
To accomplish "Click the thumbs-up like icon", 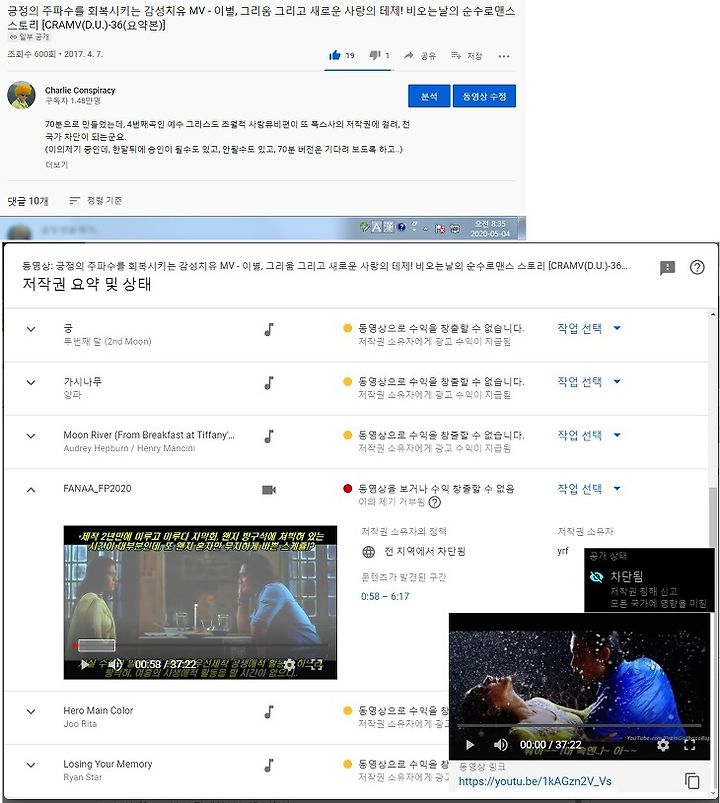I will [335, 55].
